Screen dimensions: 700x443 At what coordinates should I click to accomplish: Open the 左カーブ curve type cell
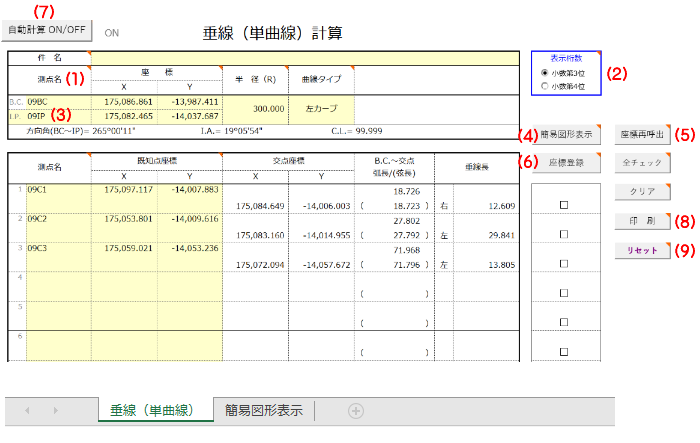pyautogui.click(x=321, y=108)
